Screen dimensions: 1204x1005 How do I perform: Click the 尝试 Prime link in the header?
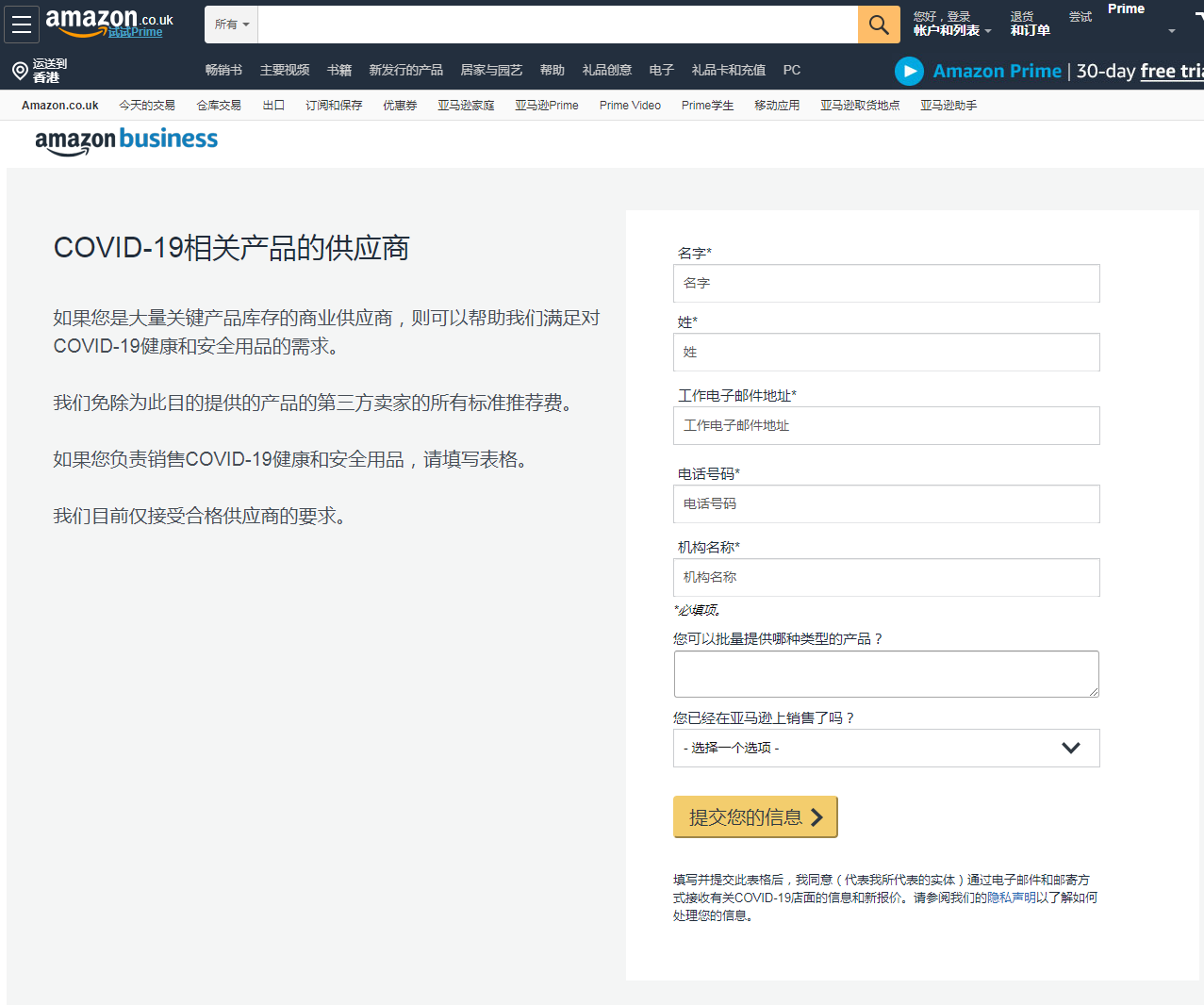[1080, 17]
